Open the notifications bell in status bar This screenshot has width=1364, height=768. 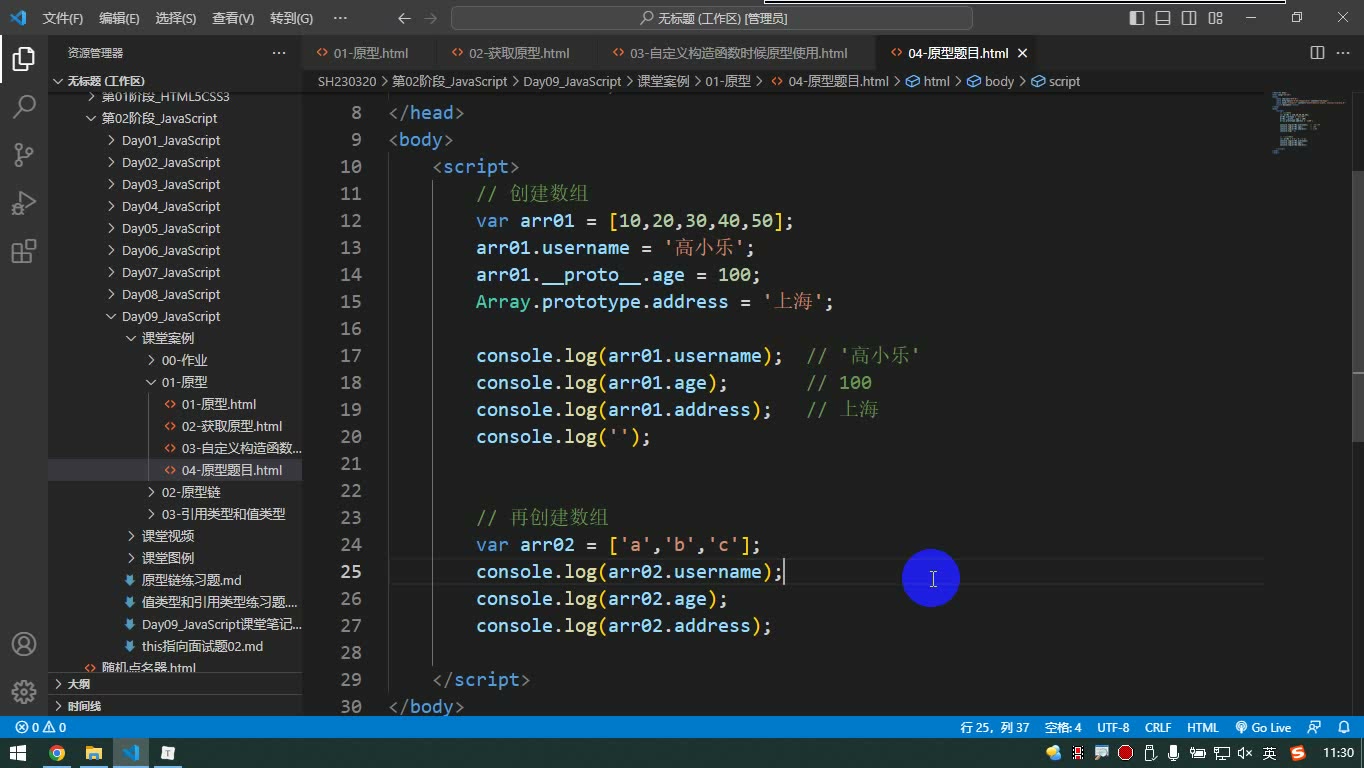pyautogui.click(x=1342, y=728)
